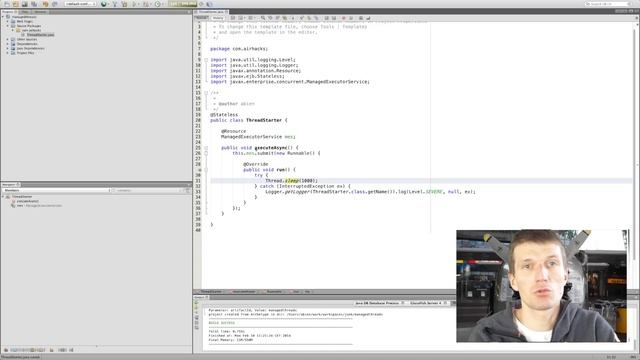
Task: Open the GlassFish Server 4 output tab
Action: pyautogui.click(x=428, y=303)
